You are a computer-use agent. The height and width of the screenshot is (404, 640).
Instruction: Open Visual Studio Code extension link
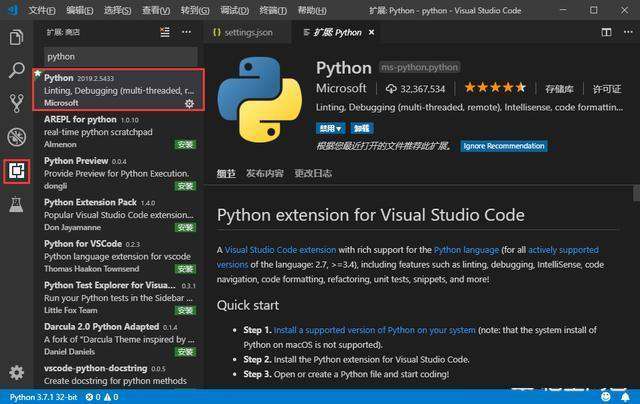click(x=280, y=250)
